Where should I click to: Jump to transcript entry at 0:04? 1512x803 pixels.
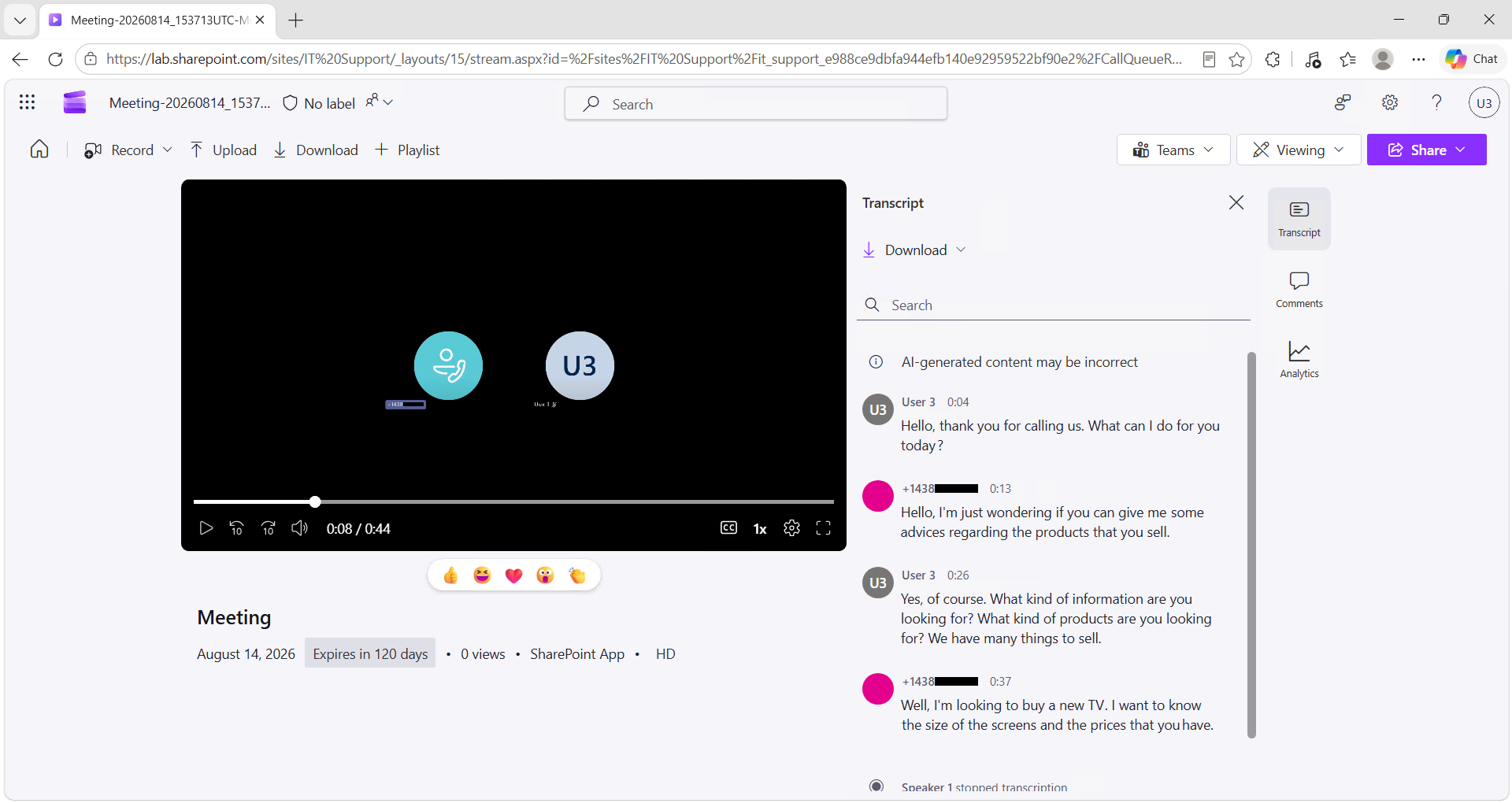958,402
